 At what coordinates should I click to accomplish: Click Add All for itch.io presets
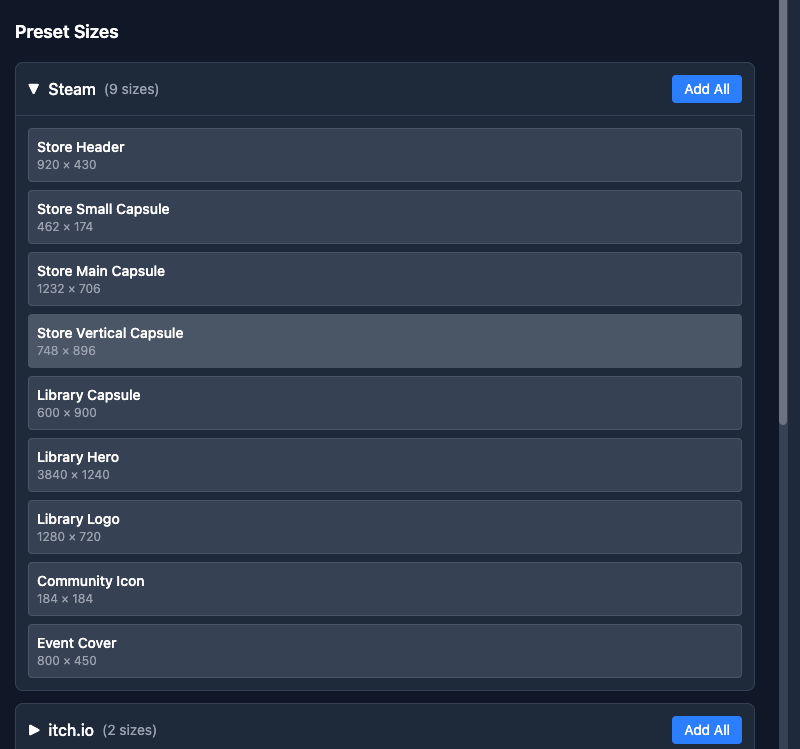click(x=706, y=730)
